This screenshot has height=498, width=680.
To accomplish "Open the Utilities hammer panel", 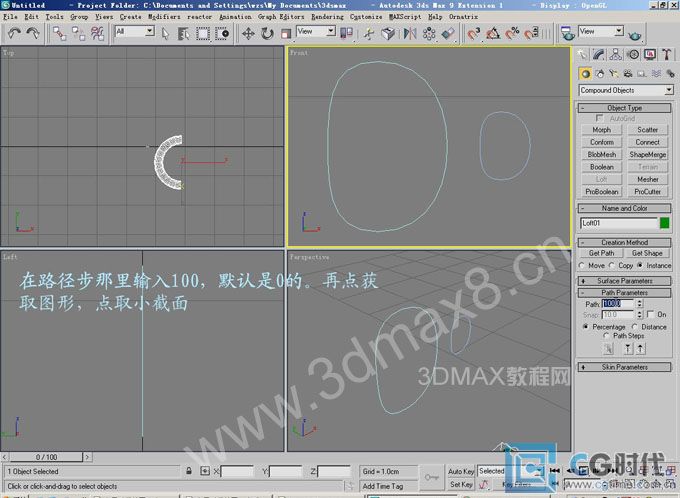I will pyautogui.click(x=665, y=54).
